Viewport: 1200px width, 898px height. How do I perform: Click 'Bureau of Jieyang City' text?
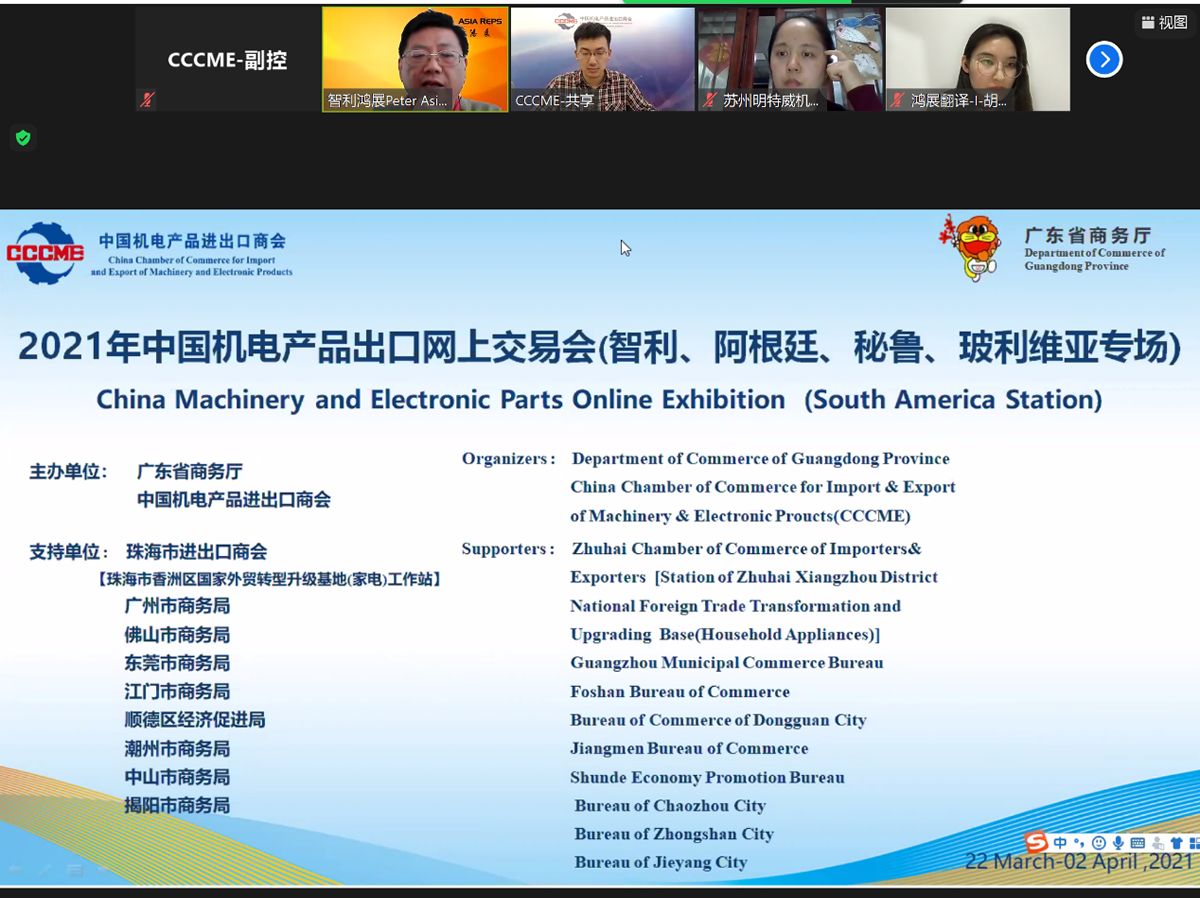point(661,862)
